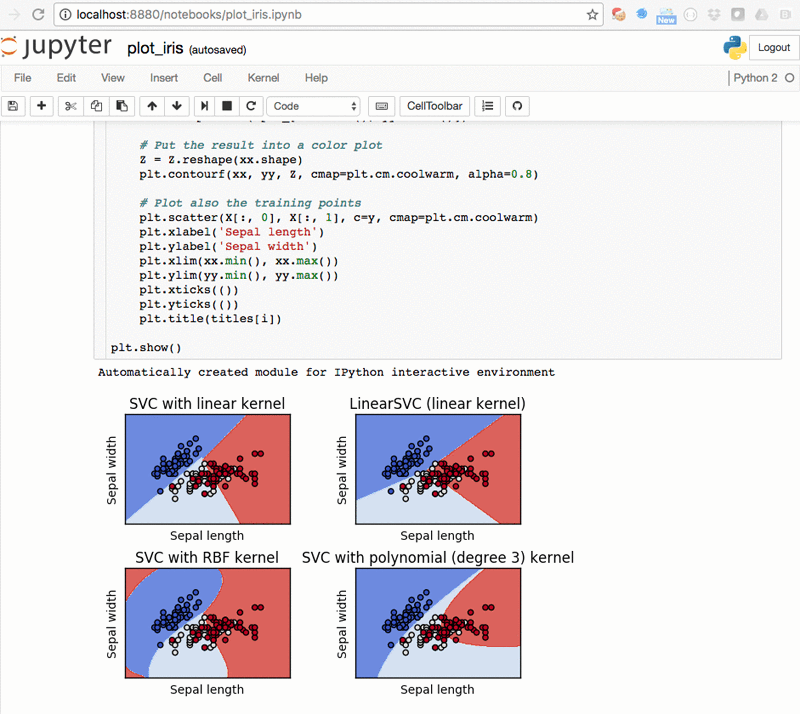Screen dimensions: 800x714
Task: Click the CellToolbar button
Action: 435,106
